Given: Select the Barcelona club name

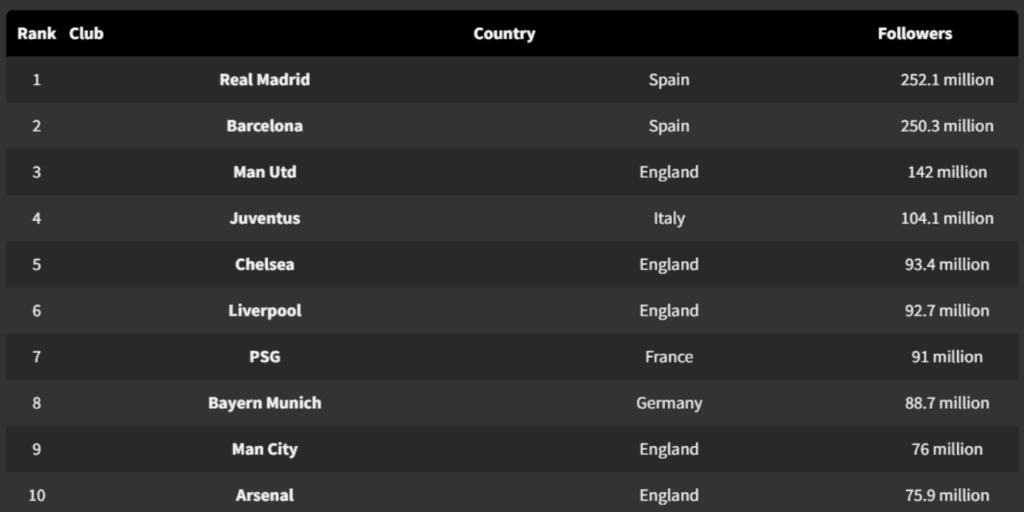Looking at the screenshot, I should [264, 126].
